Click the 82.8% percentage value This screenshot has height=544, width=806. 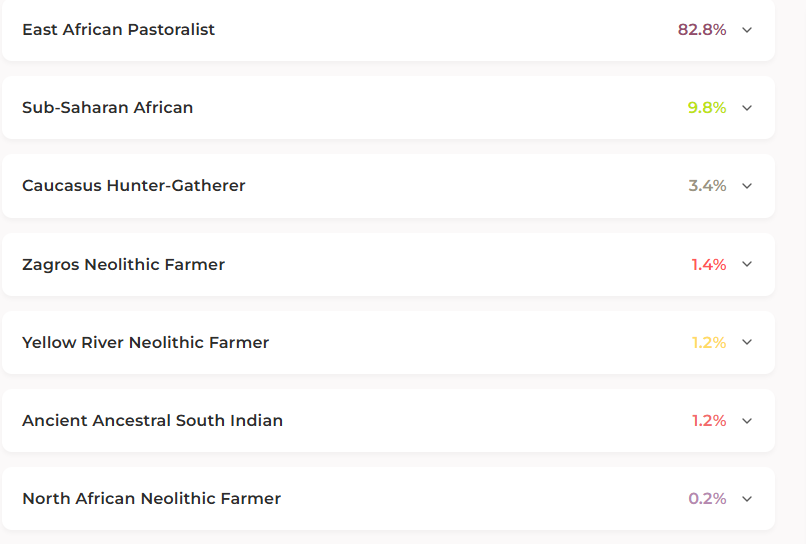(702, 30)
